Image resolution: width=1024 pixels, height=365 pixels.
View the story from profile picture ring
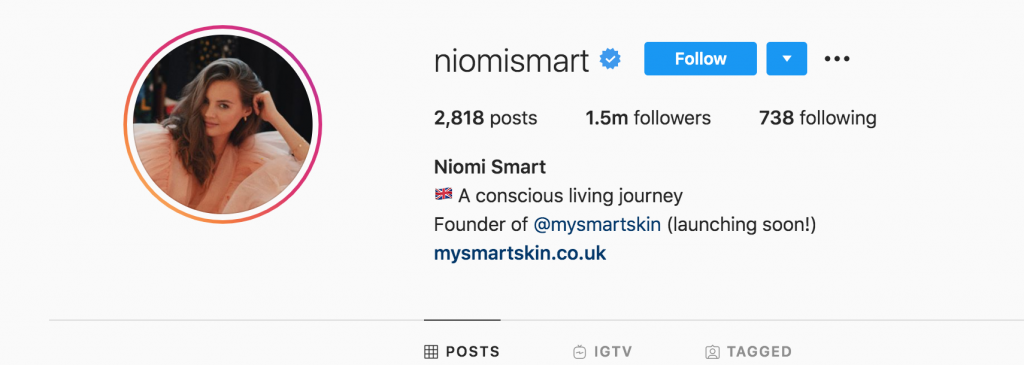pyautogui.click(x=223, y=124)
